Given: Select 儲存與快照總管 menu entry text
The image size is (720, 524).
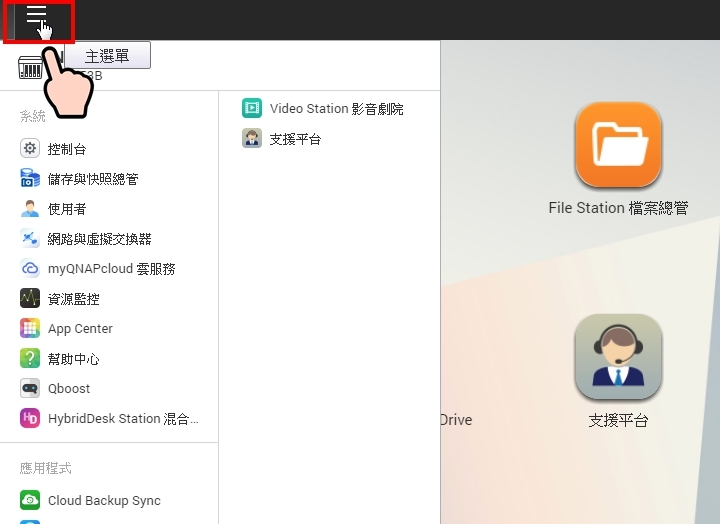Looking at the screenshot, I should click(93, 179).
